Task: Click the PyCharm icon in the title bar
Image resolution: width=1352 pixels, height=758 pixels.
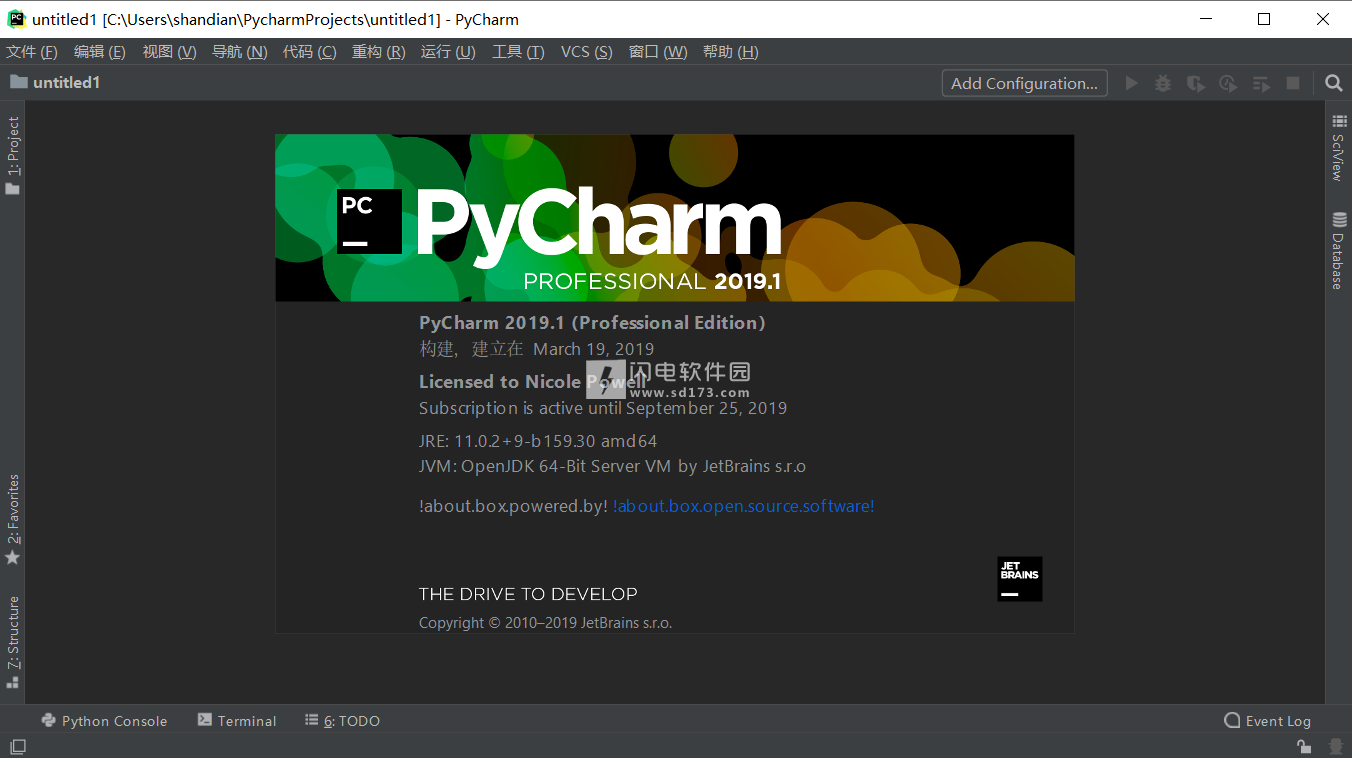Action: (x=16, y=19)
